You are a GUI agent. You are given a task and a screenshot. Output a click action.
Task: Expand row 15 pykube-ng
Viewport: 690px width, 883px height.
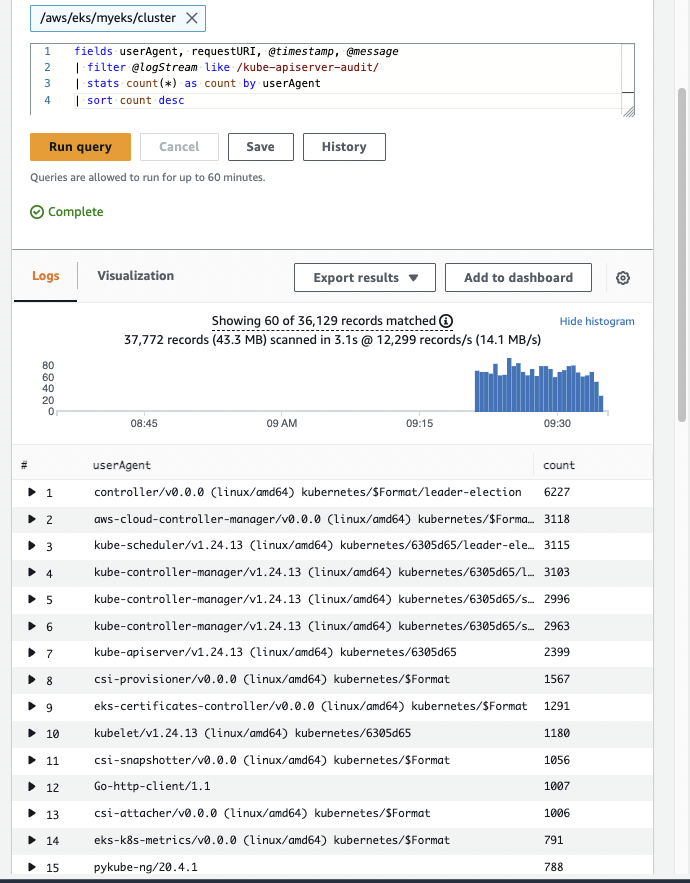click(x=32, y=867)
